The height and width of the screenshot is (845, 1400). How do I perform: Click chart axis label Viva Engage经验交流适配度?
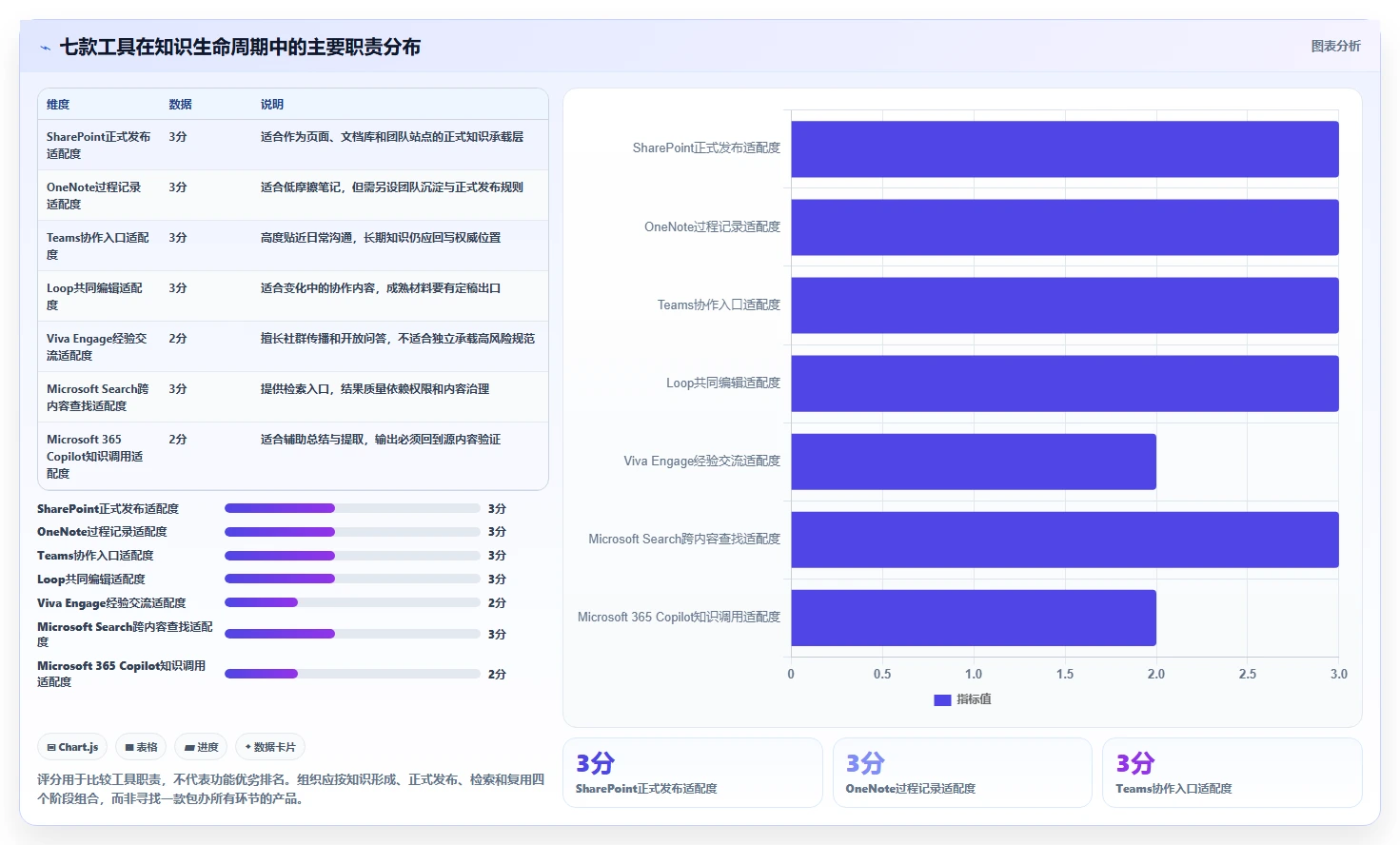pos(702,461)
